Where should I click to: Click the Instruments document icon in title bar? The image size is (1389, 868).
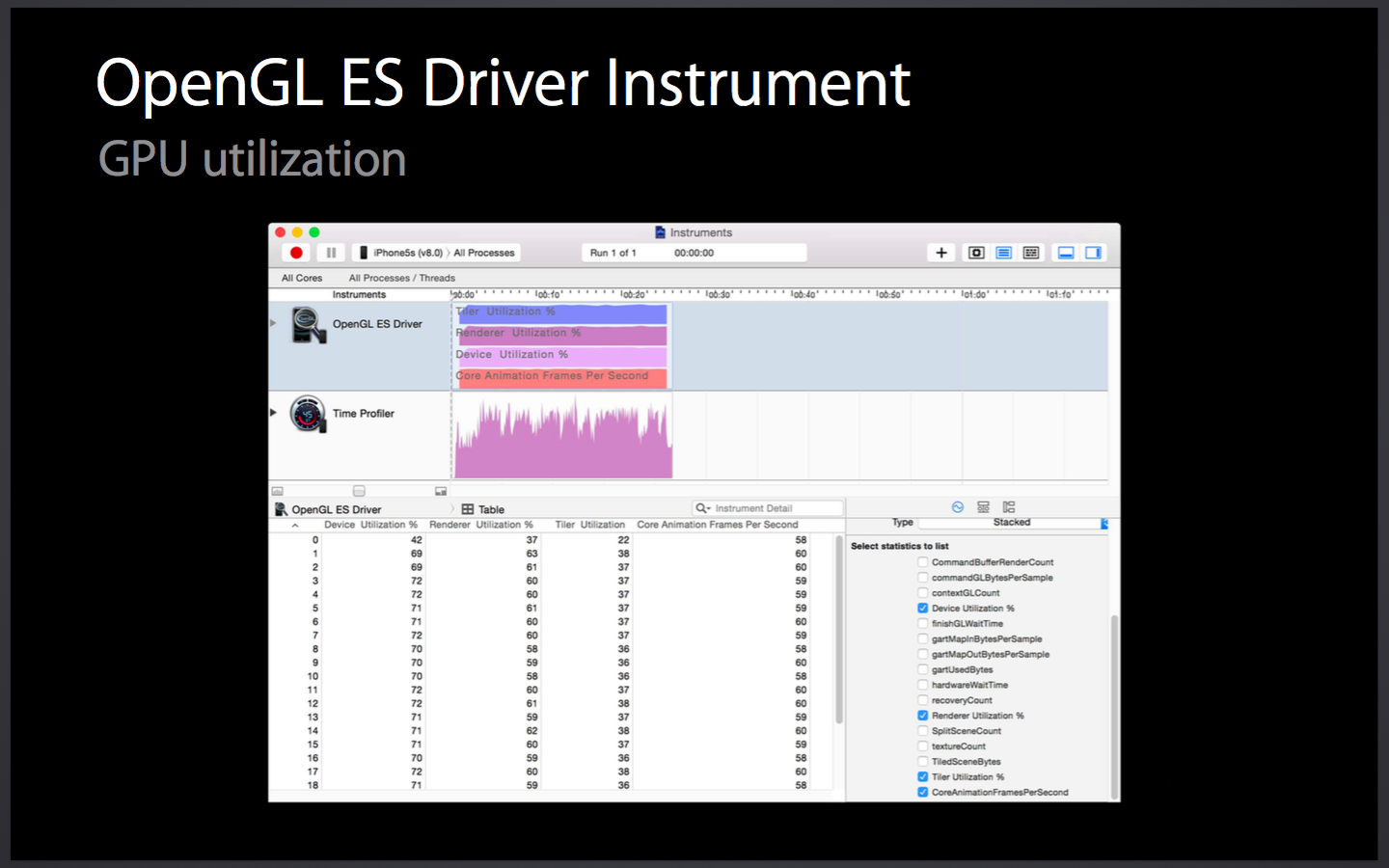click(660, 232)
